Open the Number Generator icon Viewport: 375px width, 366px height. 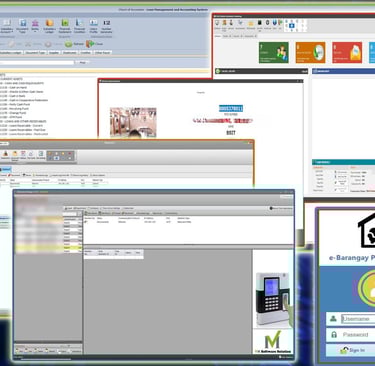coord(106,26)
